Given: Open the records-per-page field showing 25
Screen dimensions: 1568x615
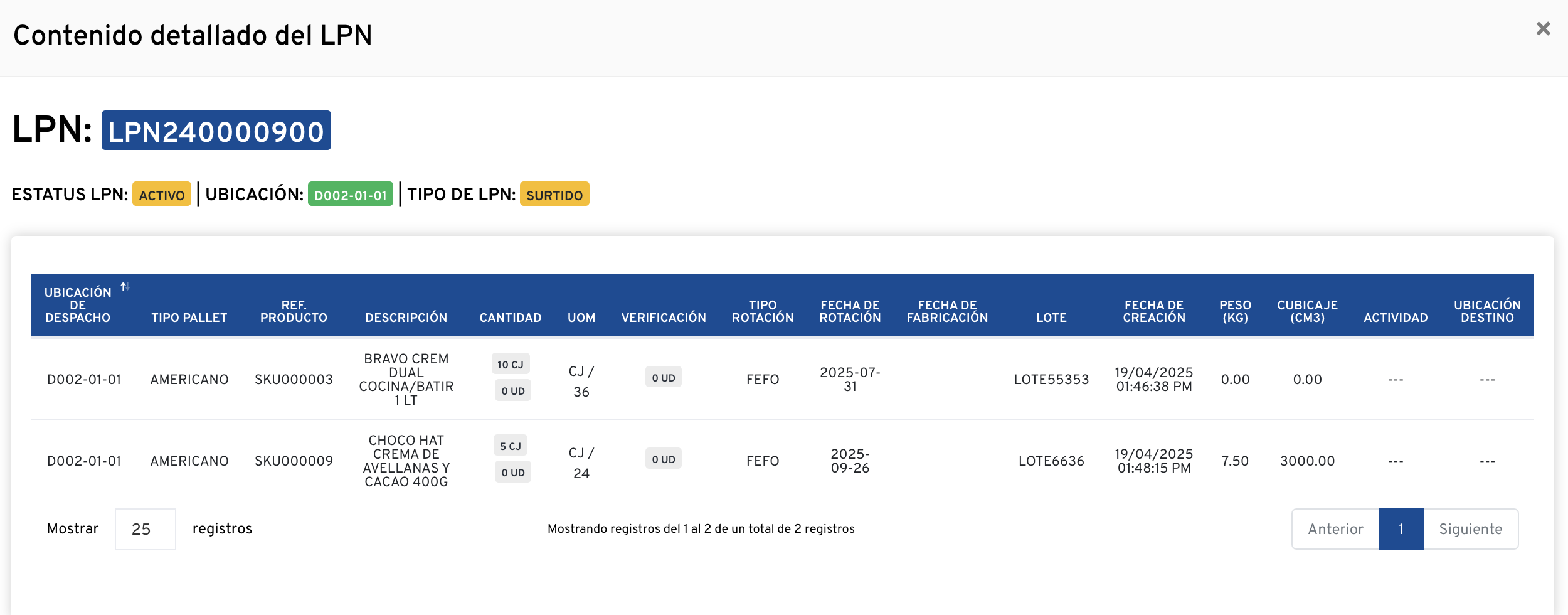Looking at the screenshot, I should pyautogui.click(x=145, y=529).
